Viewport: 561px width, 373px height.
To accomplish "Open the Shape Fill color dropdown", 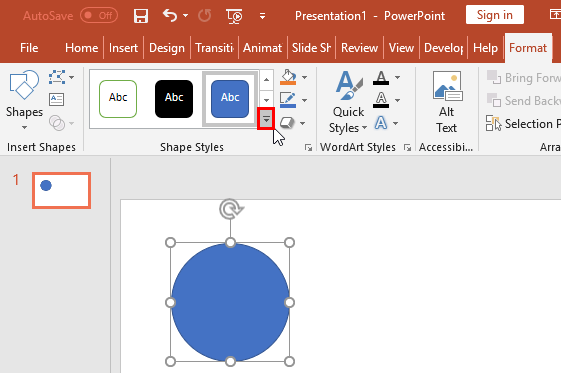I will (x=304, y=77).
